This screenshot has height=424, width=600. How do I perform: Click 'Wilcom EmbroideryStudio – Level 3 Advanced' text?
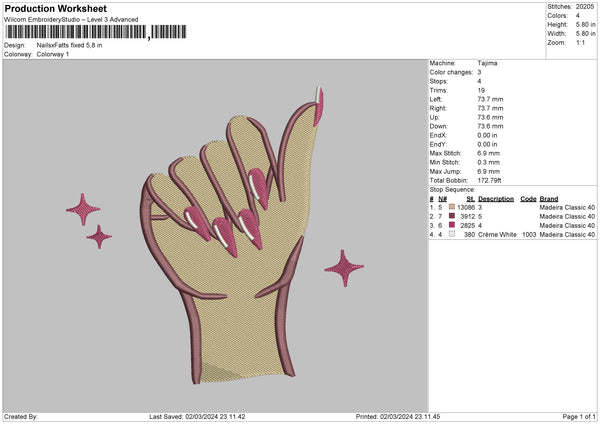pos(71,20)
